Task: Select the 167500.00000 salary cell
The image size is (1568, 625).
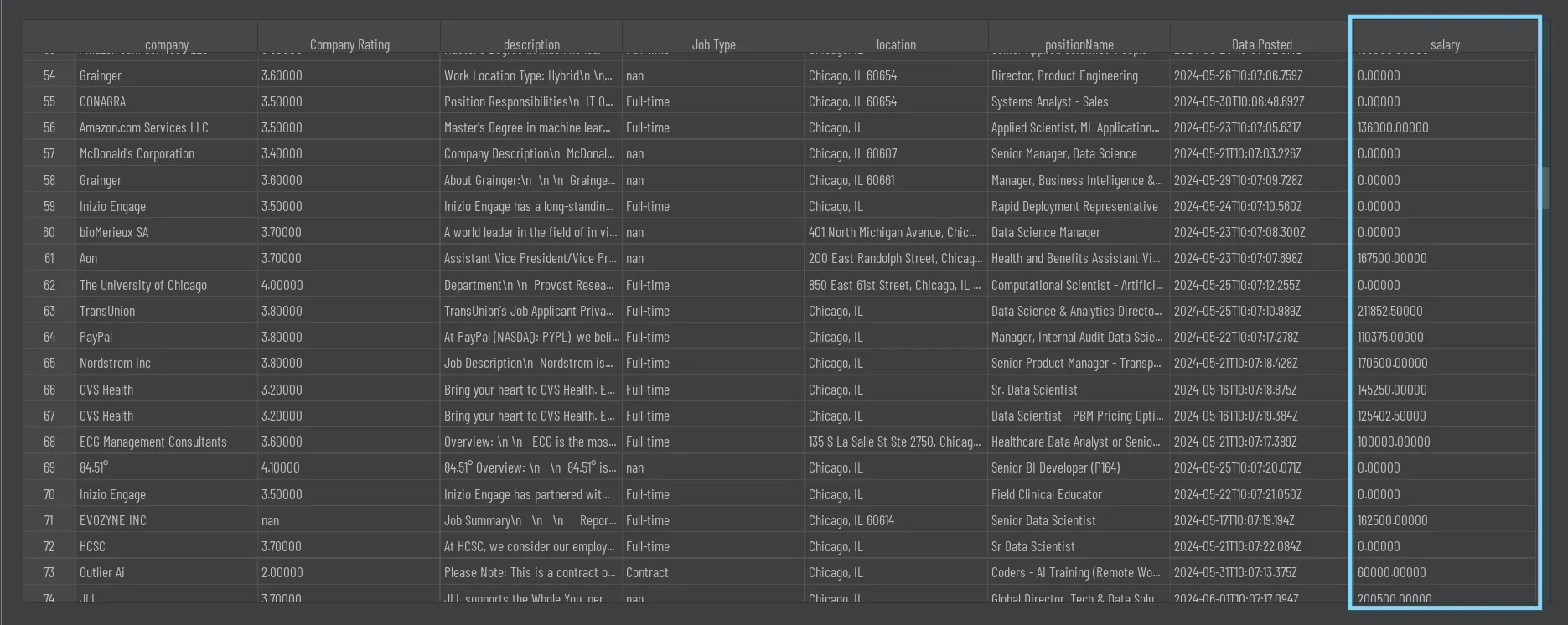Action: [x=1445, y=259]
